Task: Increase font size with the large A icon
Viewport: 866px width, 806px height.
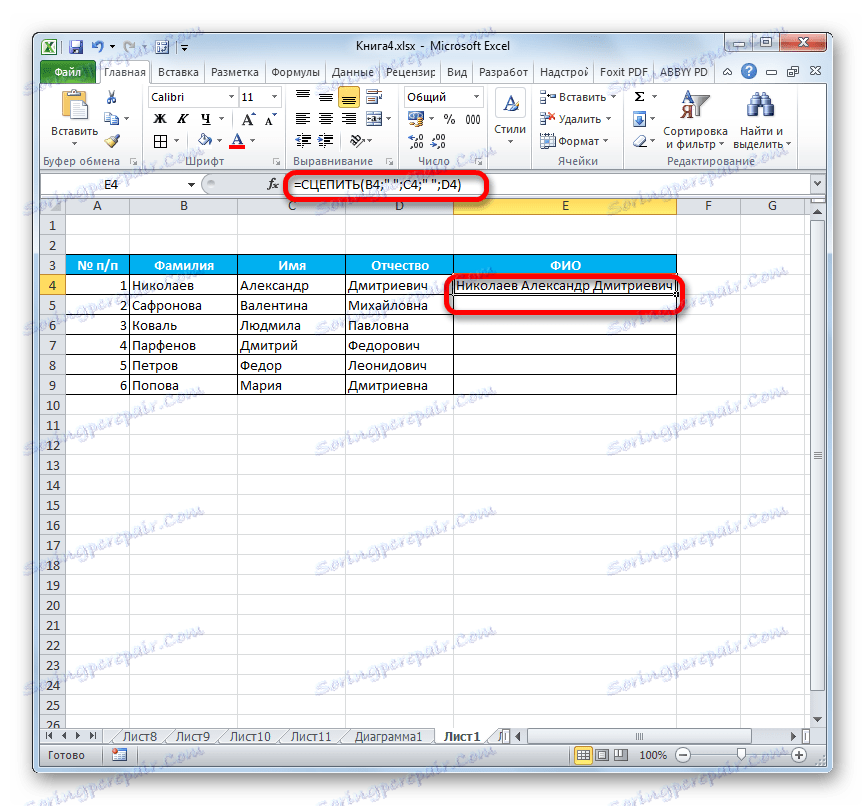Action: pyautogui.click(x=248, y=119)
